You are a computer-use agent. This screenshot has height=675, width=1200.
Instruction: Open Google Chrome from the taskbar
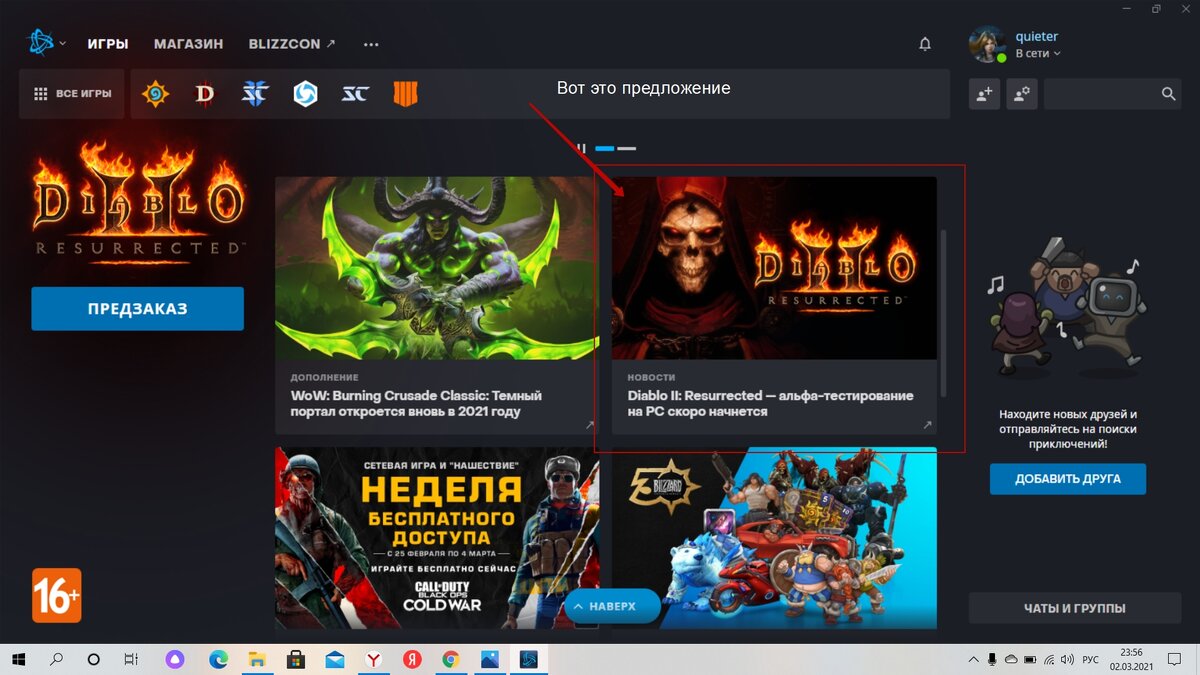point(450,660)
